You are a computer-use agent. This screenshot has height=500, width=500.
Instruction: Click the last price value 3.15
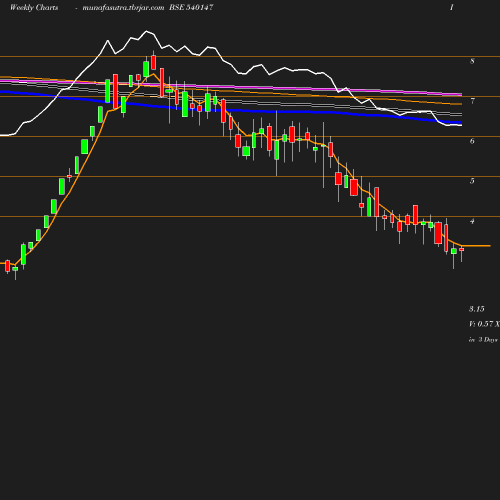[477, 309]
